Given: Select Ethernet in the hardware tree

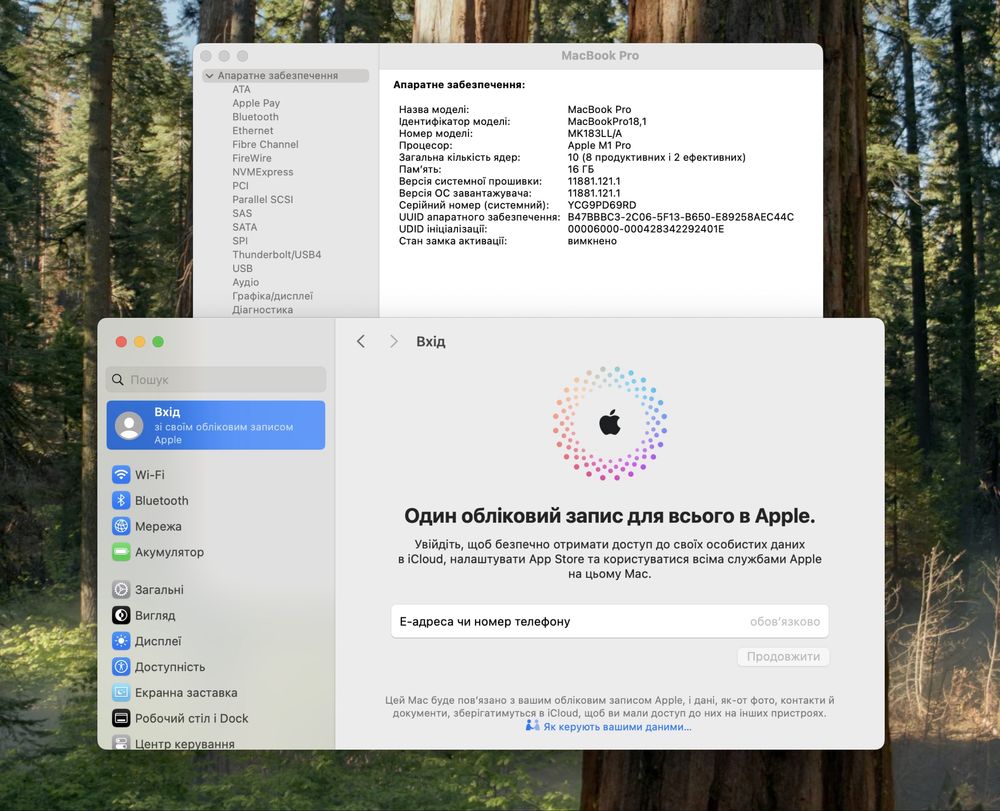Looking at the screenshot, I should [x=253, y=131].
